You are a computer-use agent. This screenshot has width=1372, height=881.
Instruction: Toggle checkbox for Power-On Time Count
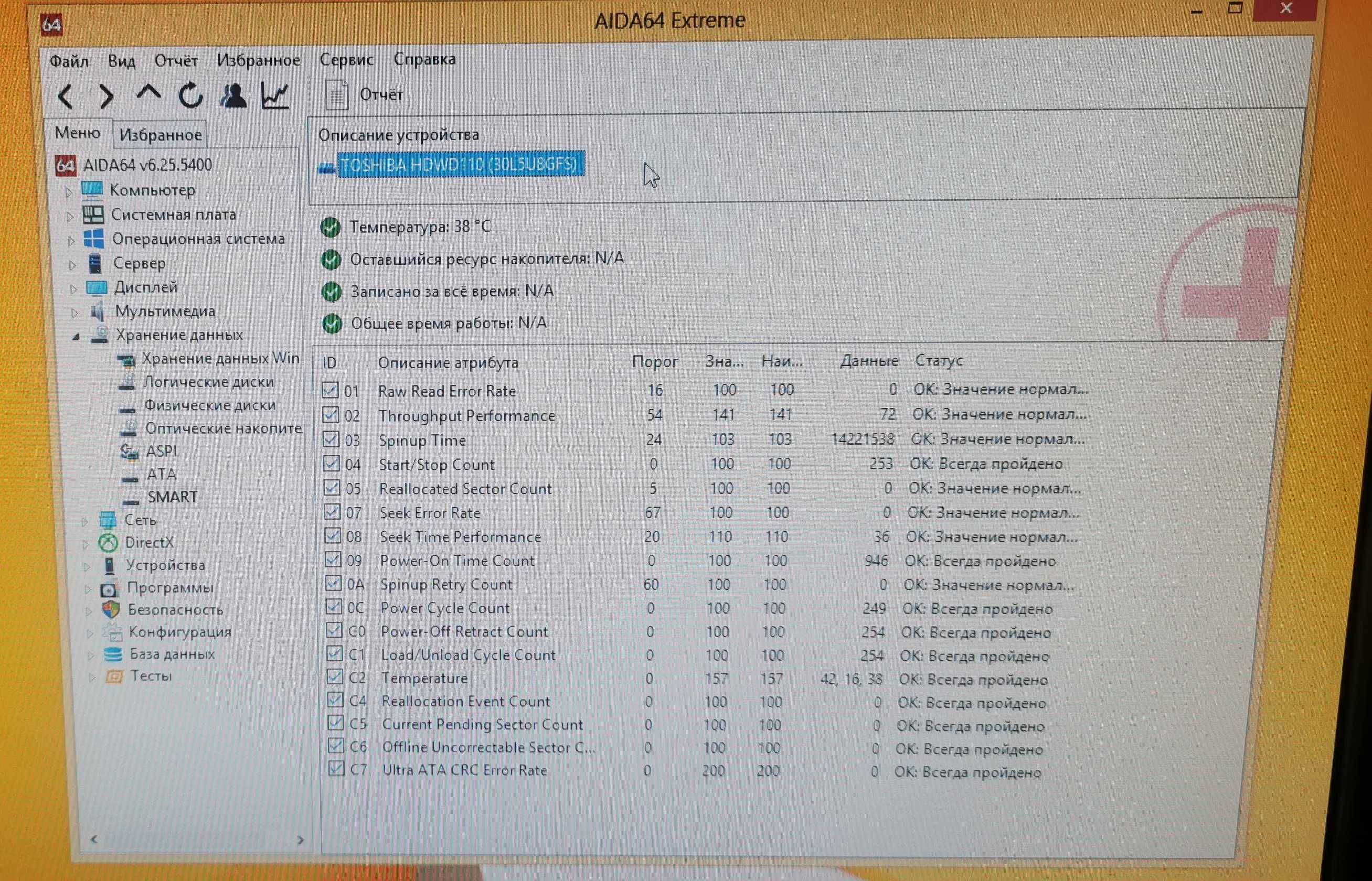point(333,560)
